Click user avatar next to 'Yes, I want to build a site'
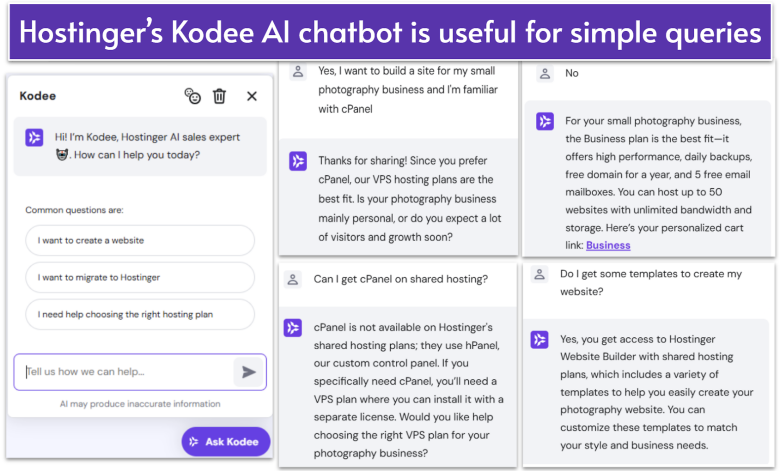 tap(298, 72)
